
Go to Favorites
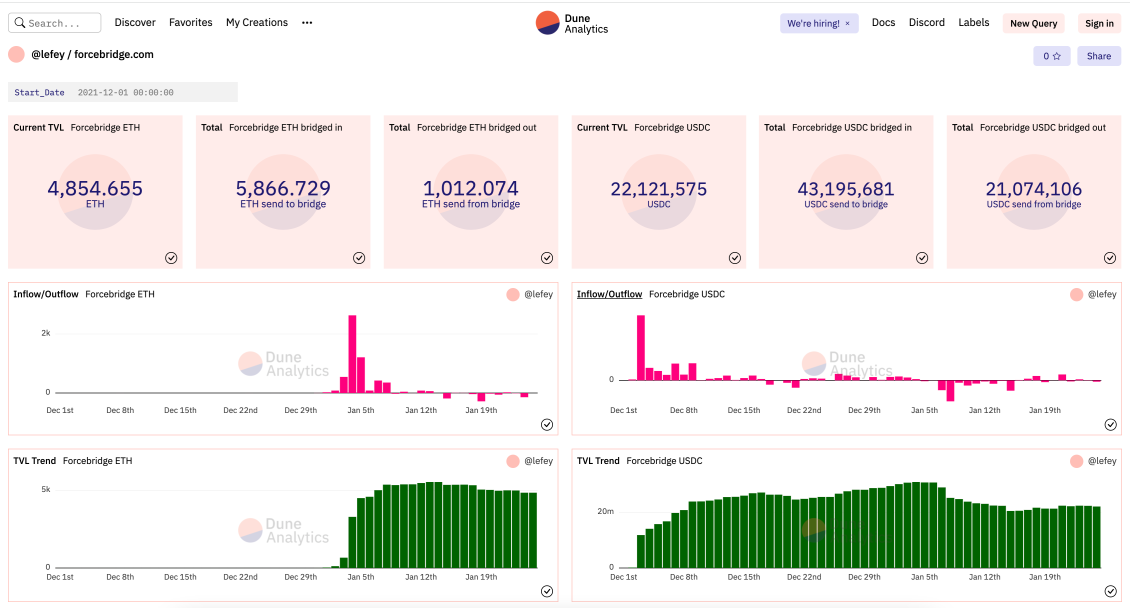coord(190,23)
